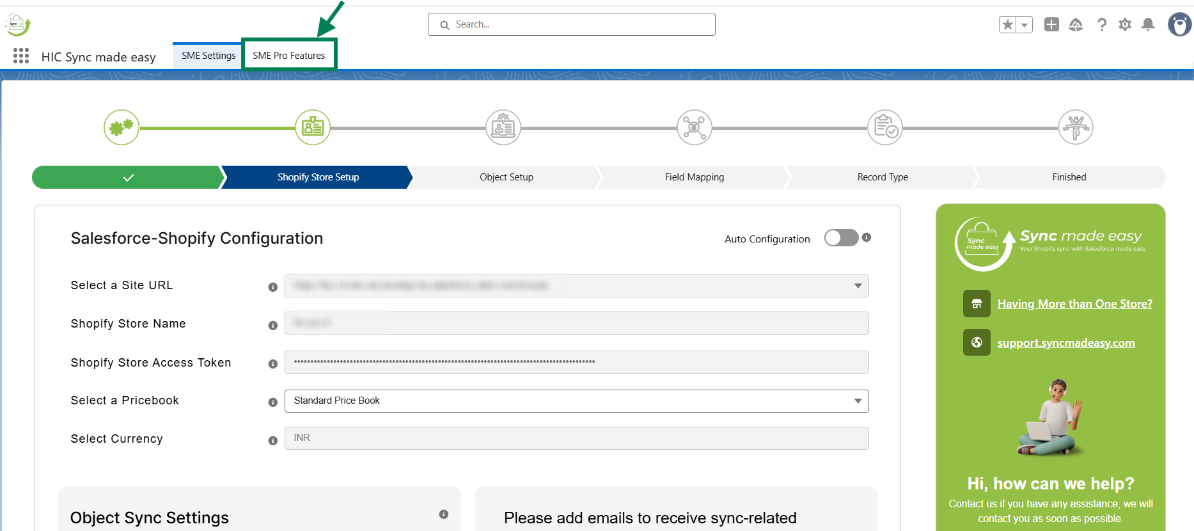Click the Salesforce-Shopify Configuration heading
1194x531 pixels.
point(196,238)
